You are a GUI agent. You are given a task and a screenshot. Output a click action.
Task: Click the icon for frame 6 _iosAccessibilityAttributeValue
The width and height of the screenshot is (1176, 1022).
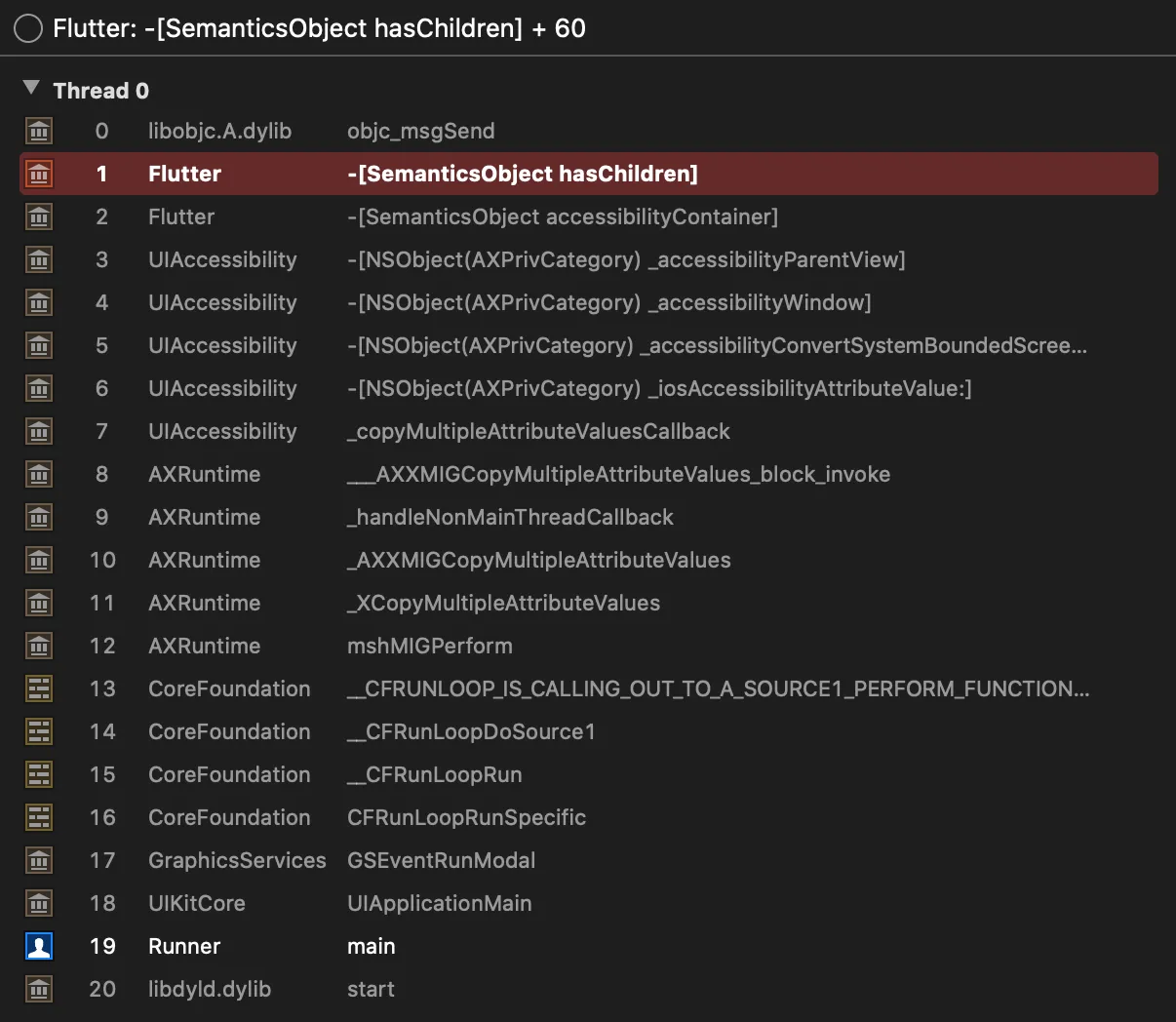click(x=39, y=388)
